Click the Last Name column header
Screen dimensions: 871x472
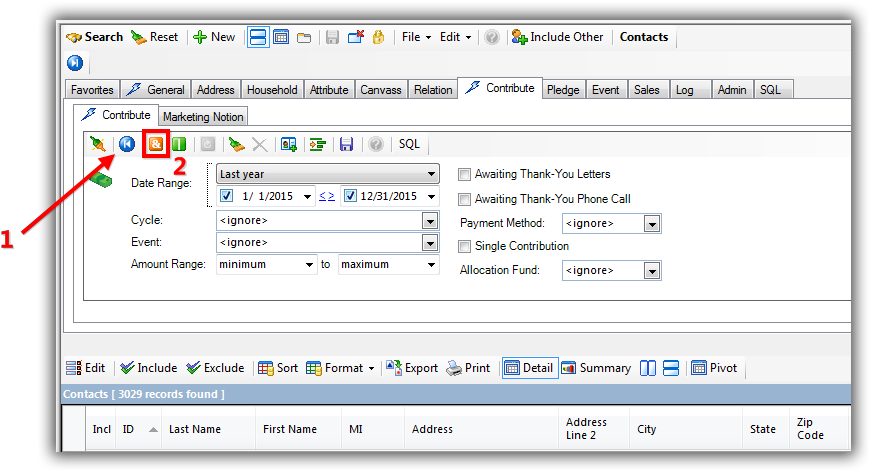pos(194,429)
